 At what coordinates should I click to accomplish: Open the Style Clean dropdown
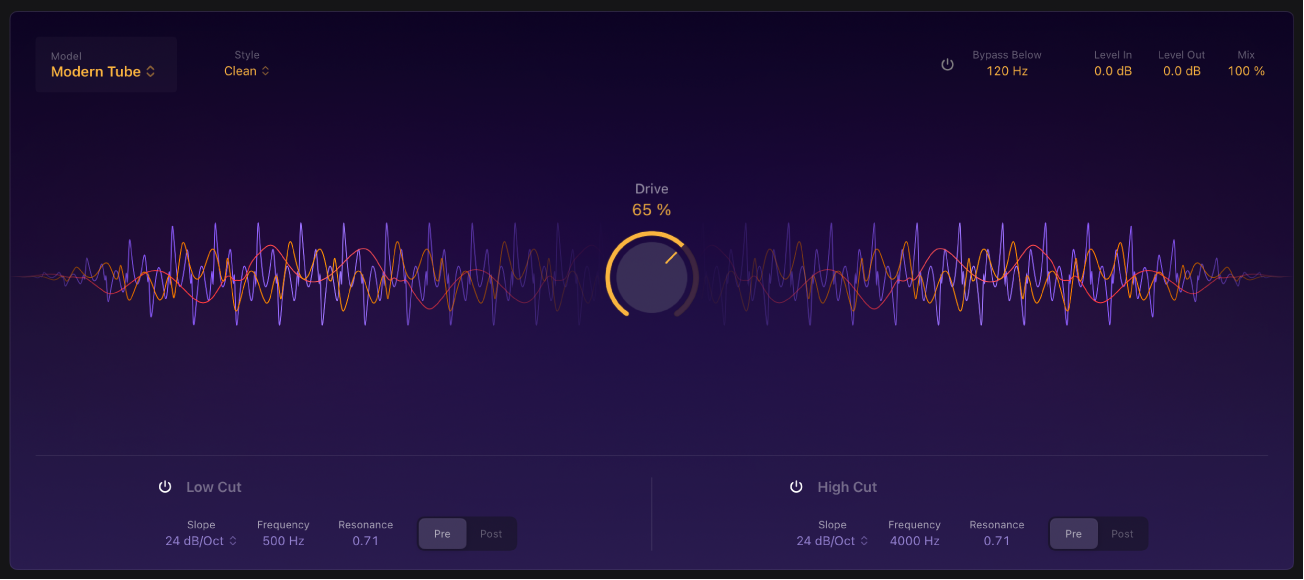coord(247,72)
